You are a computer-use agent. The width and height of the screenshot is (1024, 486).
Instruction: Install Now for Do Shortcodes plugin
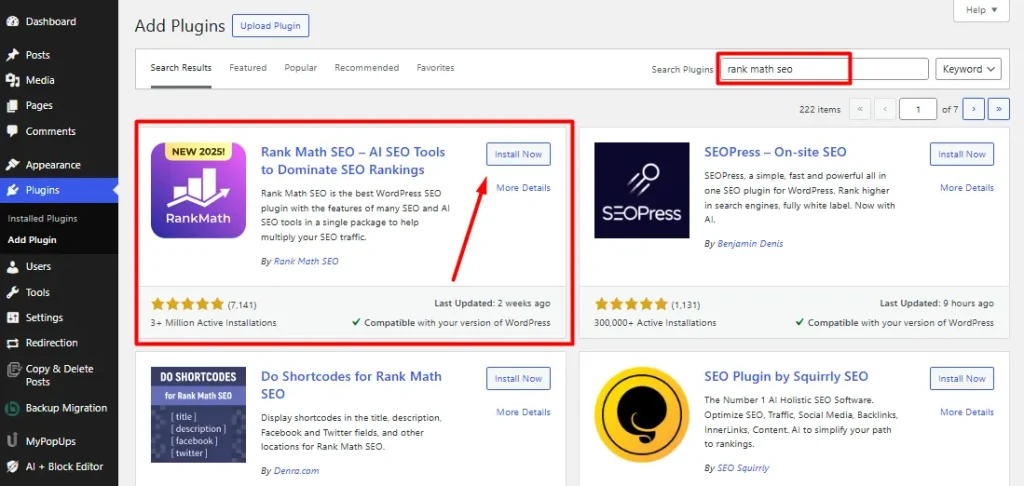pyautogui.click(x=519, y=378)
